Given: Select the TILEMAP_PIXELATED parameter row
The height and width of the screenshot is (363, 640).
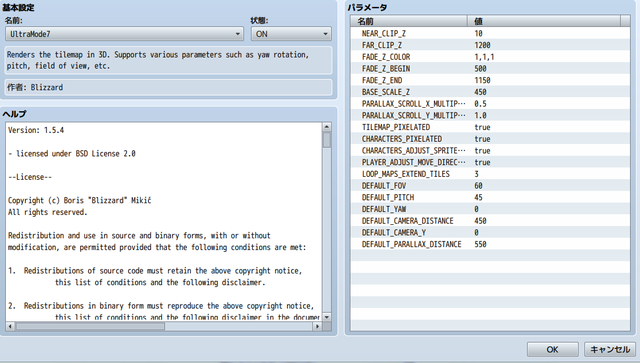Looking at the screenshot, I should coord(490,127).
